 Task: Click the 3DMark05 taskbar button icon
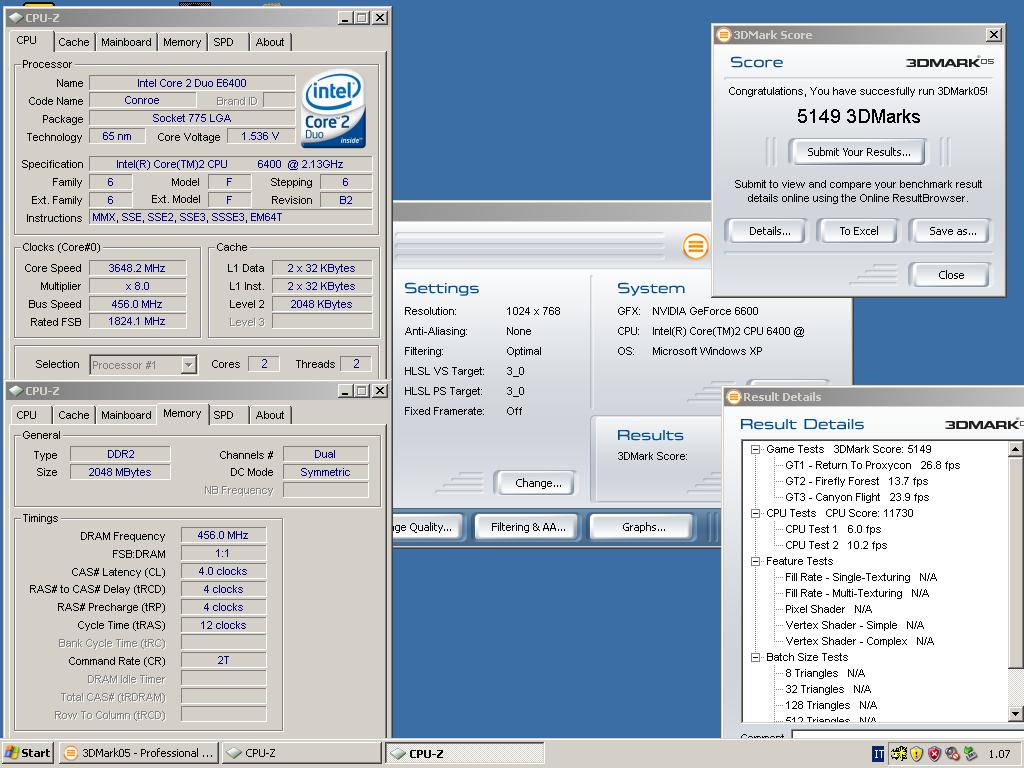tap(71, 753)
